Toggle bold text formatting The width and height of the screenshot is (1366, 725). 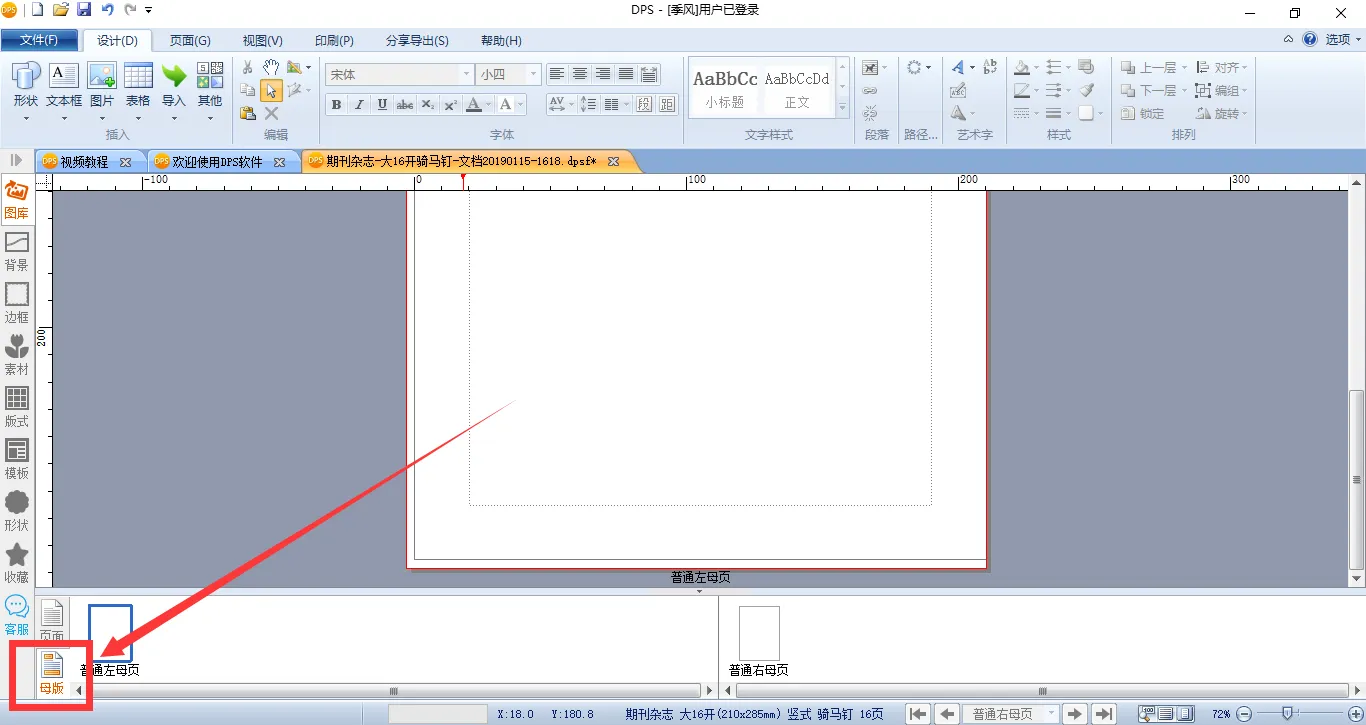tap(336, 104)
